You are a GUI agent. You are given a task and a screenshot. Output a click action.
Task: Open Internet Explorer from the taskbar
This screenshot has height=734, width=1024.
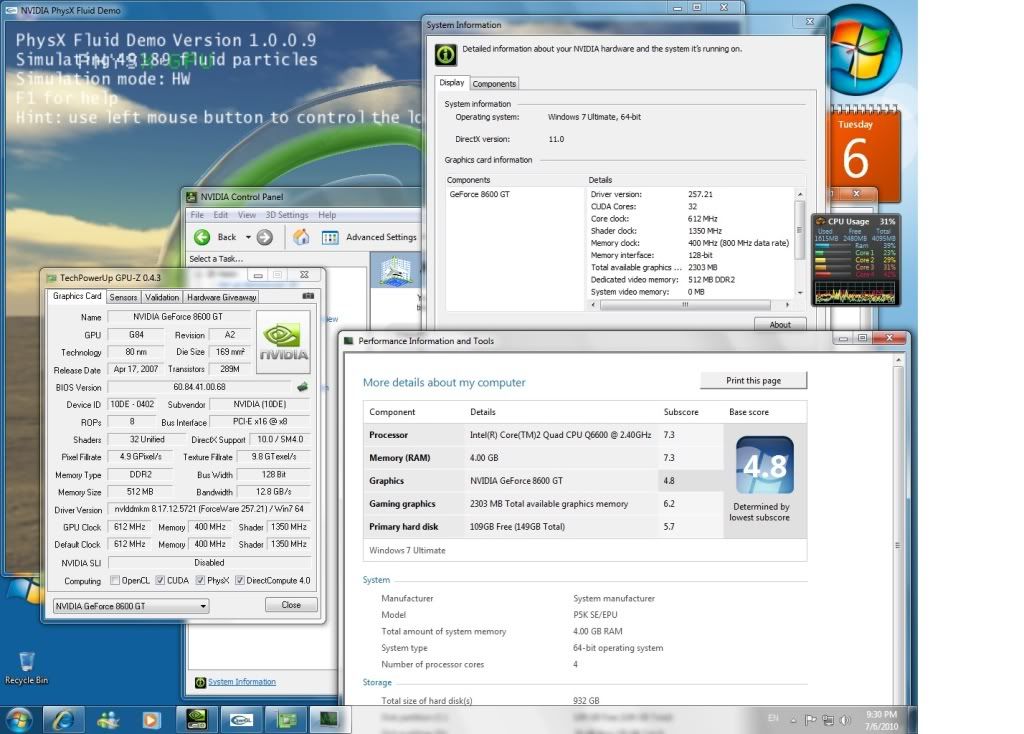tap(62, 718)
